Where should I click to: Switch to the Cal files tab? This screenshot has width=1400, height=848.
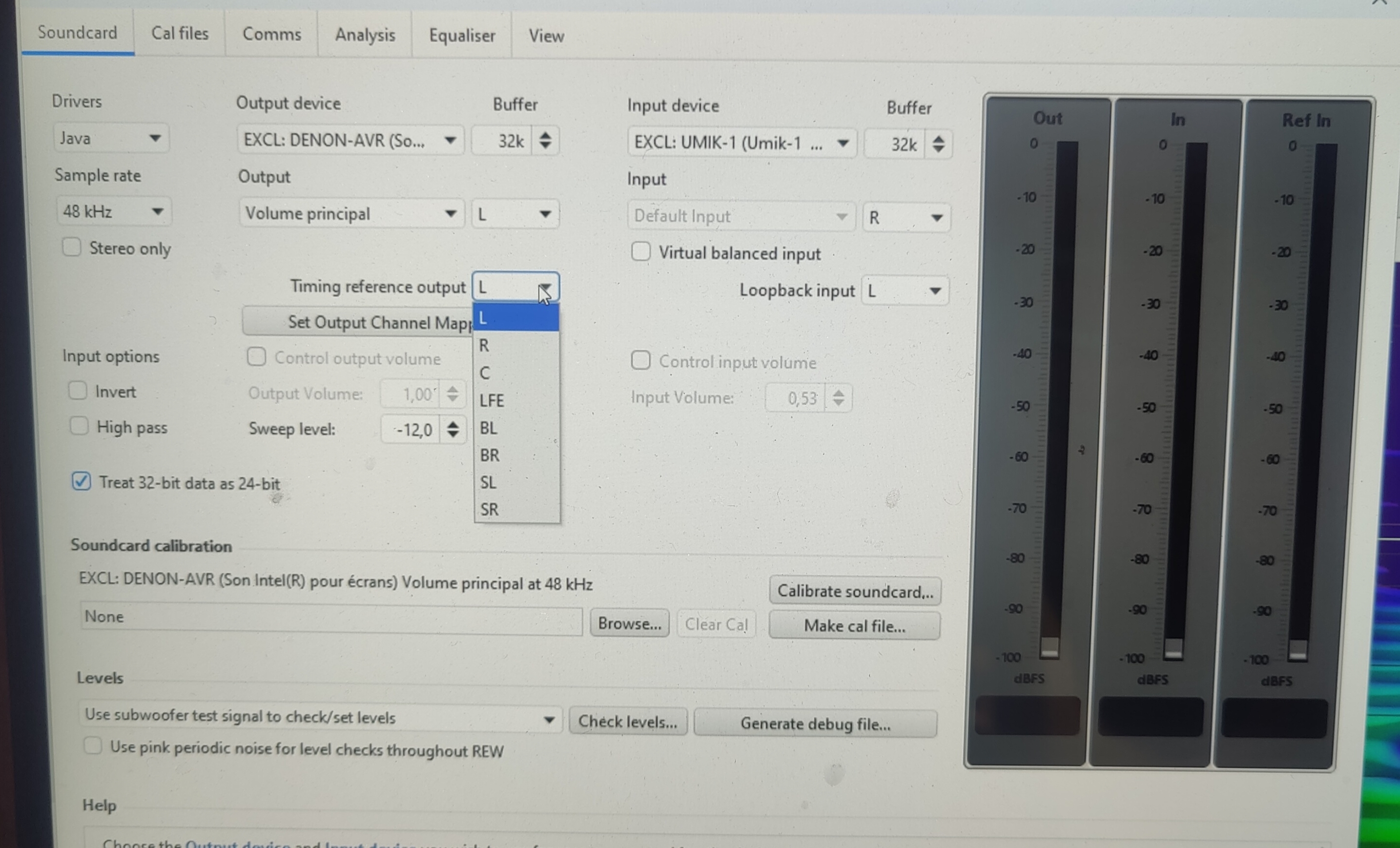point(180,34)
